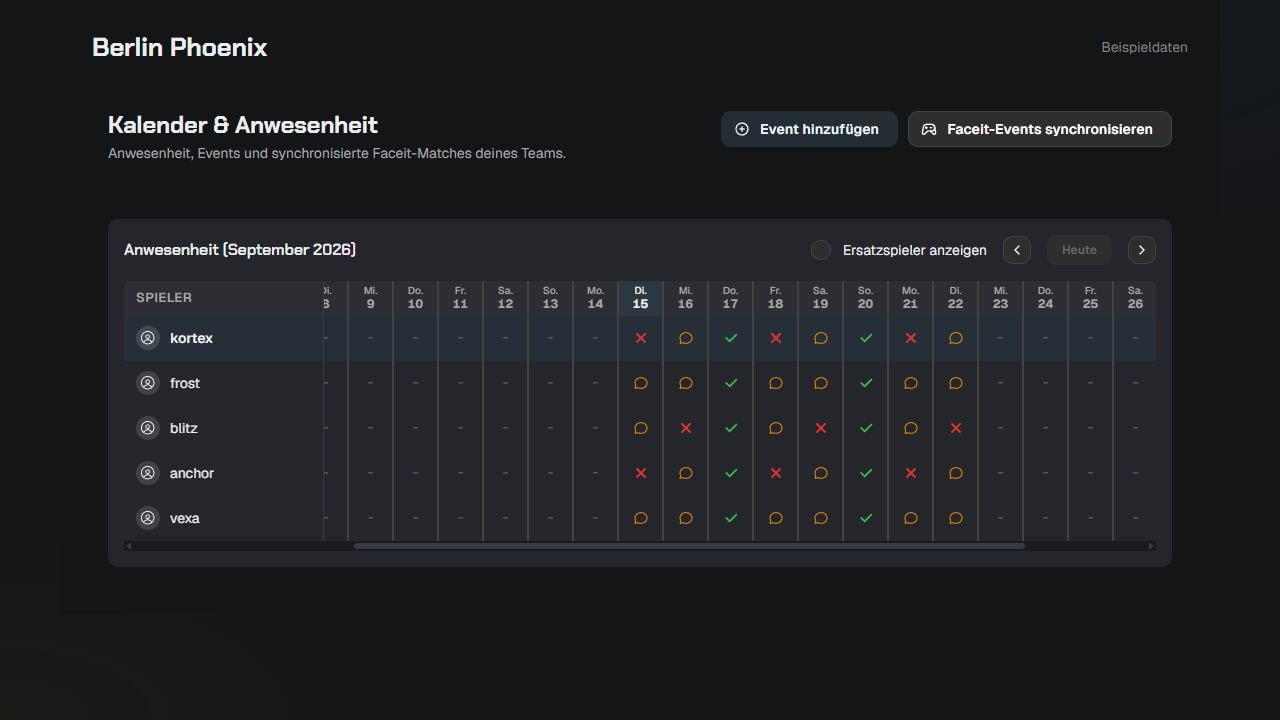Viewport: 1280px width, 720px height.
Task: Click the player name anchor
Action: click(x=192, y=473)
